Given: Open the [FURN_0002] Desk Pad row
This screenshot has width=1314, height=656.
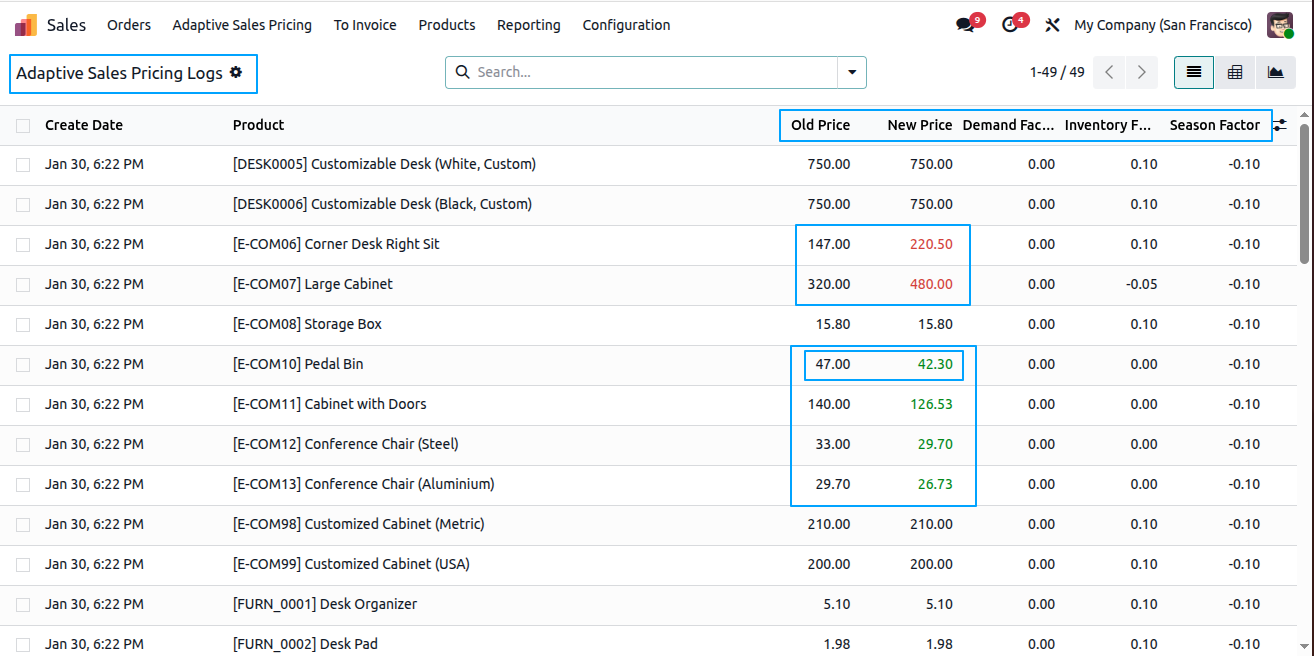Looking at the screenshot, I should tap(305, 644).
